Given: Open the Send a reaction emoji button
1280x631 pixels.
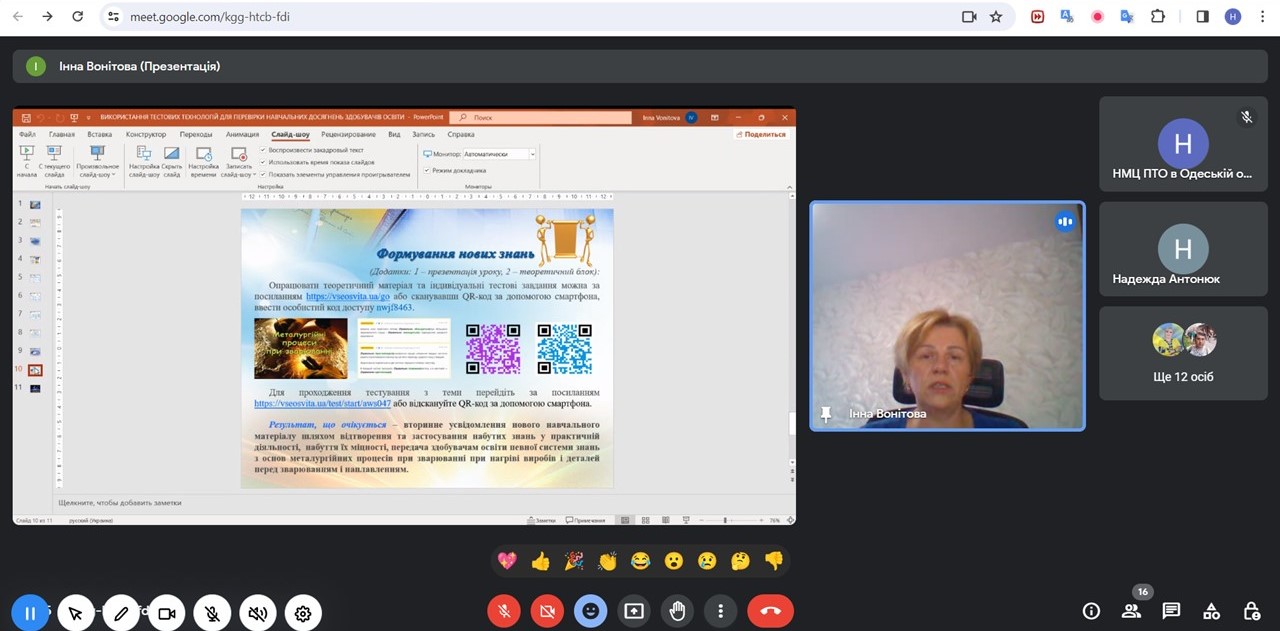Looking at the screenshot, I should 591,611.
